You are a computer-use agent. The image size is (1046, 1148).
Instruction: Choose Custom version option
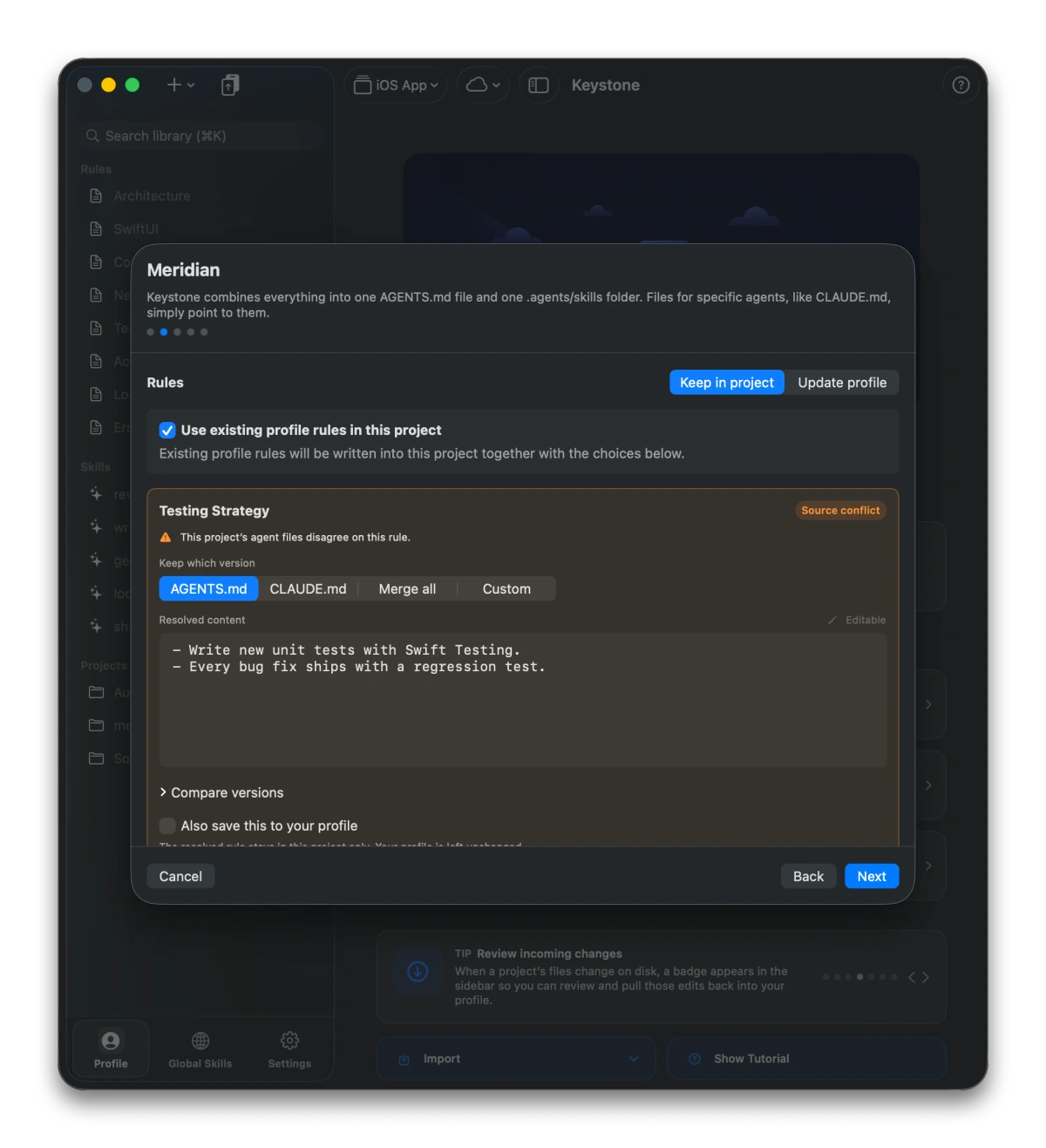[x=506, y=589]
